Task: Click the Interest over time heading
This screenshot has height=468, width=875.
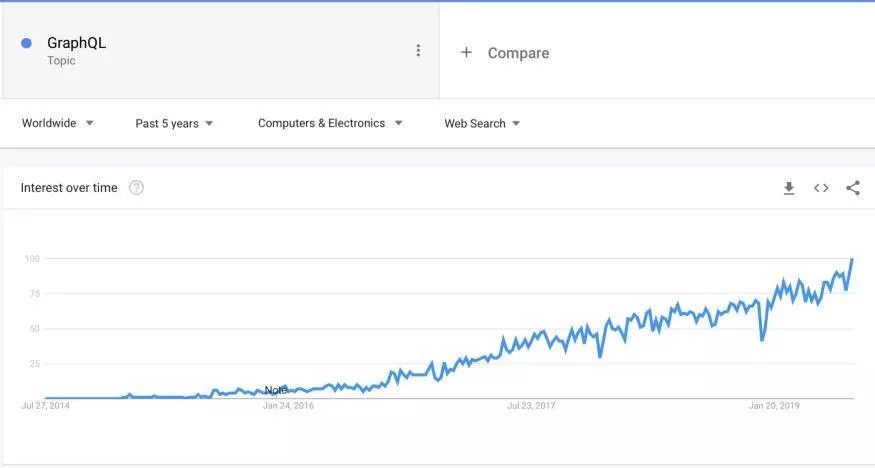Action: pyautogui.click(x=69, y=188)
